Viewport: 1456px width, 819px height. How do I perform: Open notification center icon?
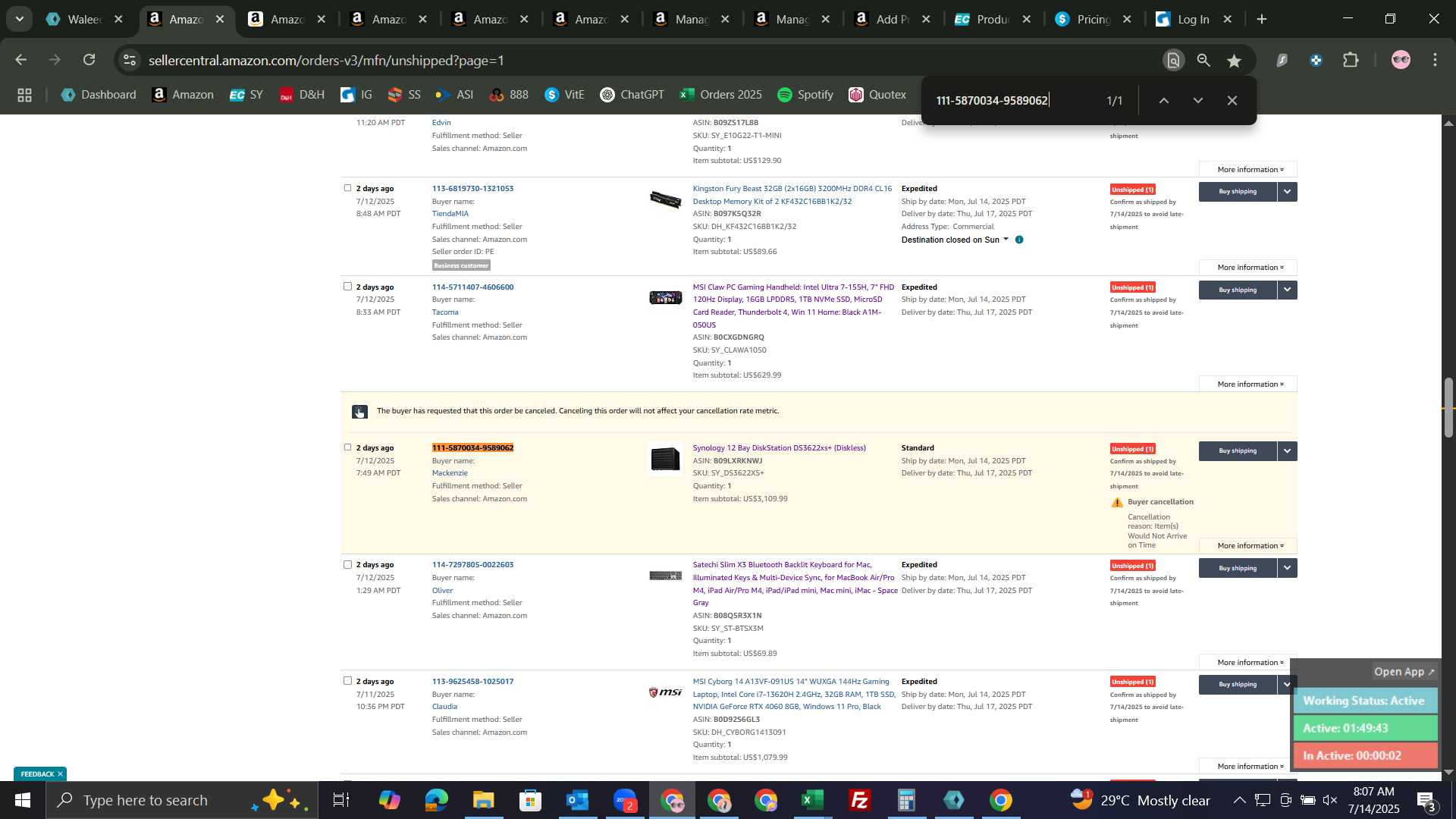pos(1427,801)
